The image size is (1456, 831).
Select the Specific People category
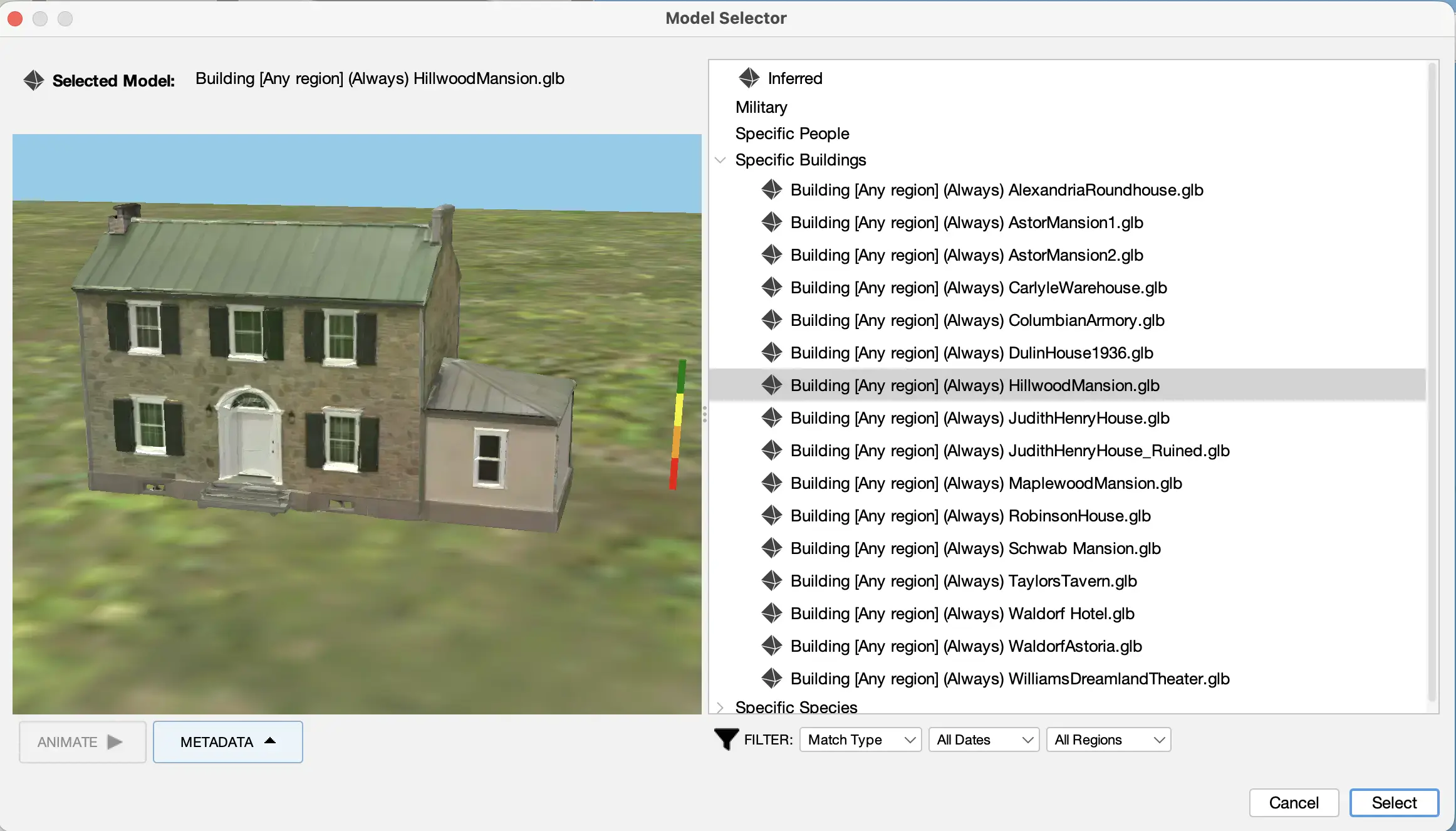[792, 133]
